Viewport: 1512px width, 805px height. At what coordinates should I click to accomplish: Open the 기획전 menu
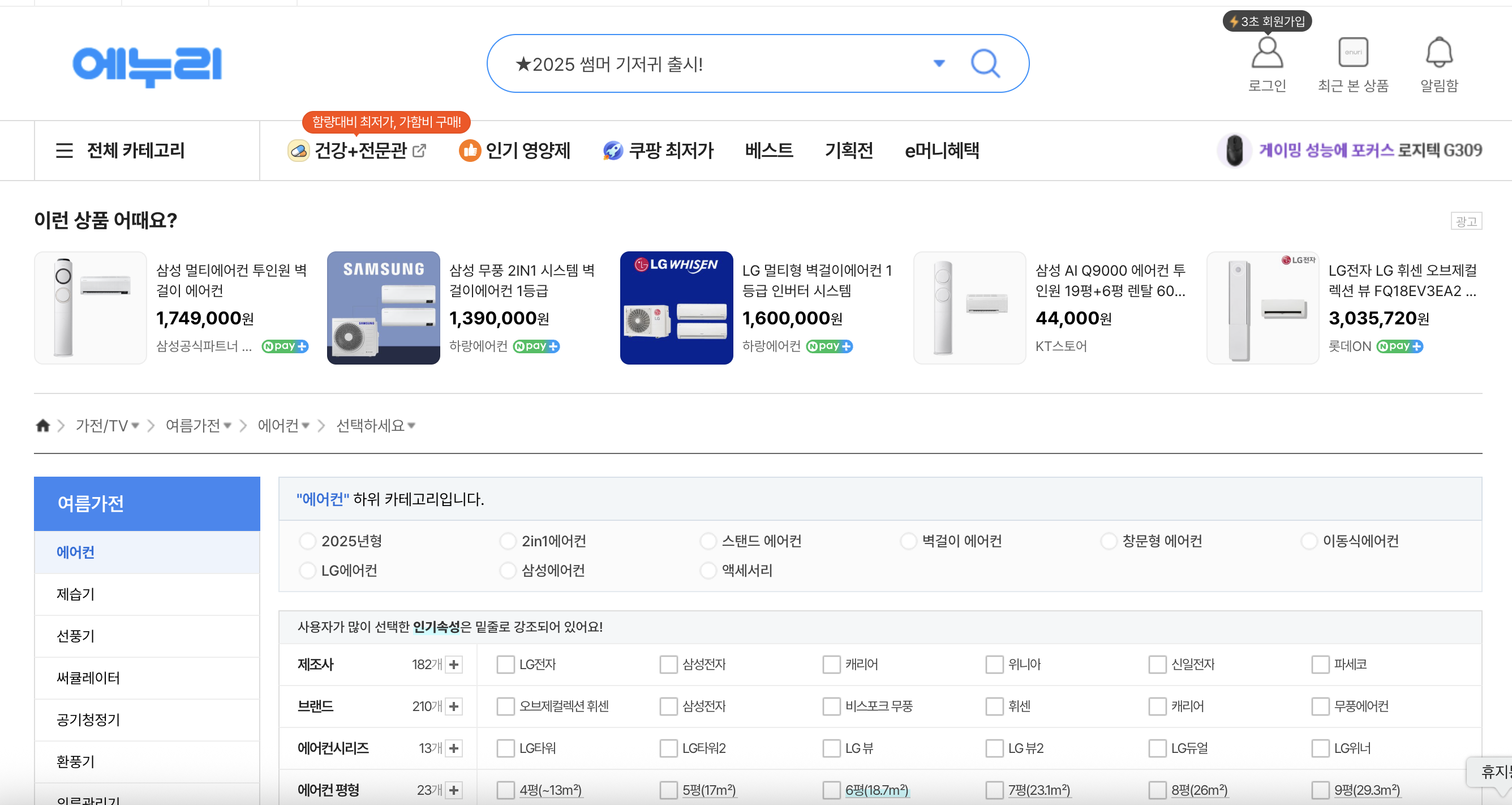coord(849,151)
